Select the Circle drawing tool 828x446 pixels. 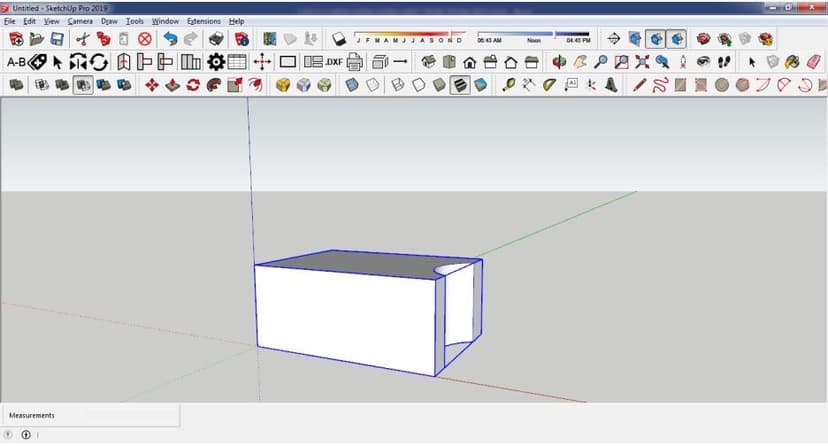(x=722, y=84)
